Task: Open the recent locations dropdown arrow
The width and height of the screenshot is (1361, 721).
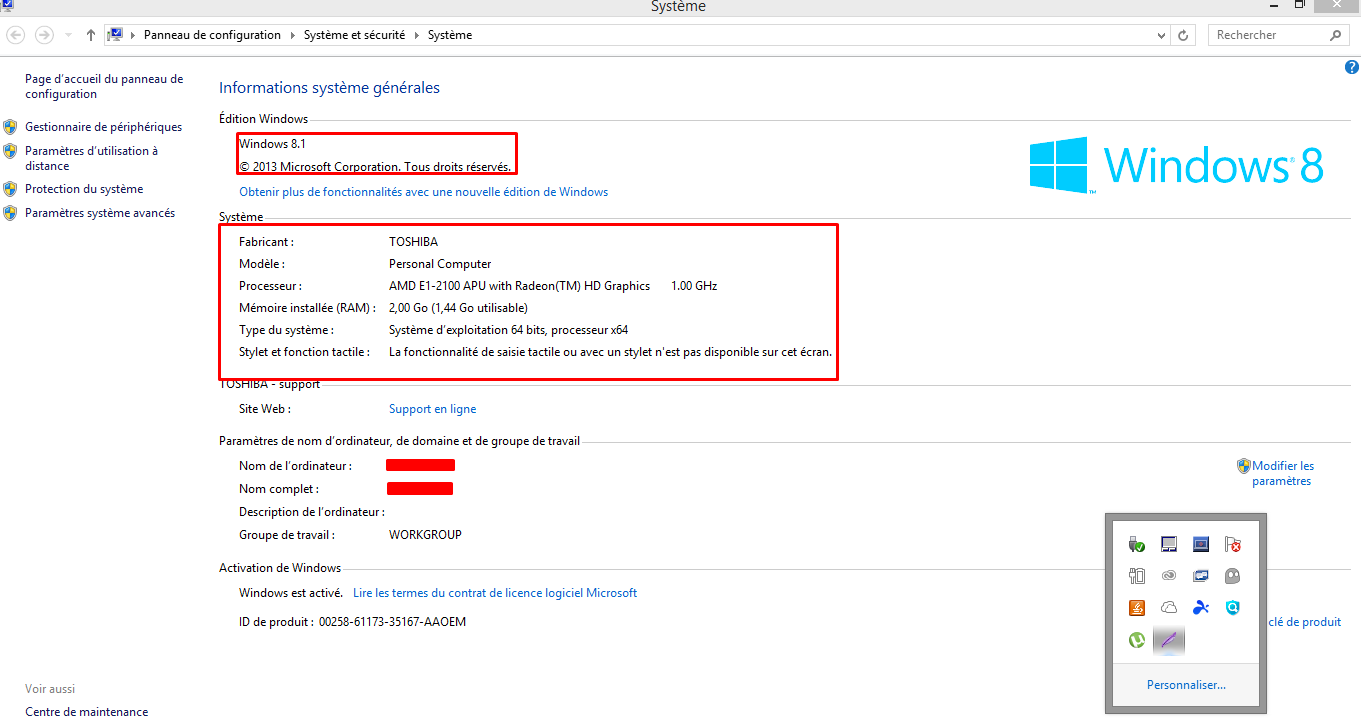Action: pos(68,35)
